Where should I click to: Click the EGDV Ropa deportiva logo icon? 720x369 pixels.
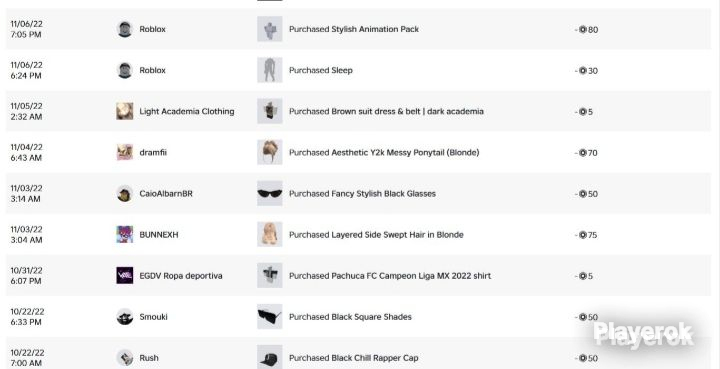point(124,275)
